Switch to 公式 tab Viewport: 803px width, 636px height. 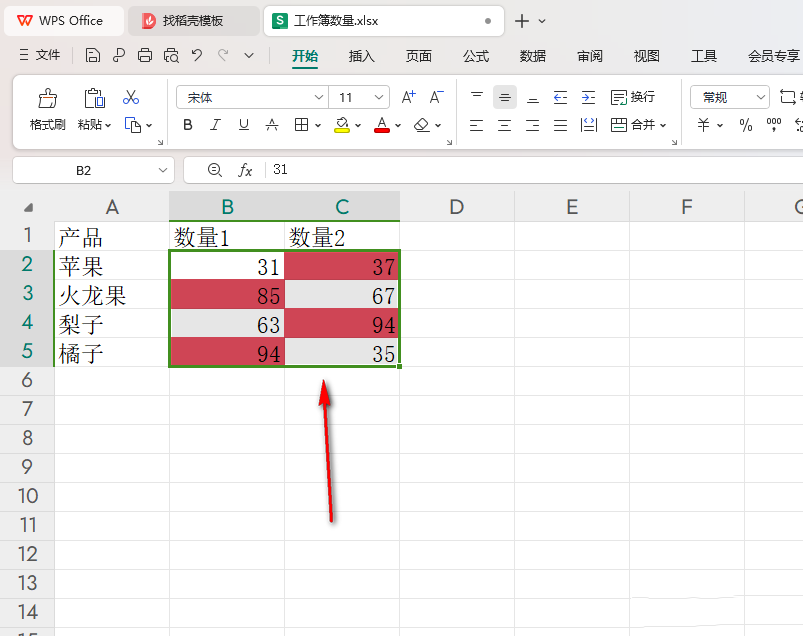tap(476, 56)
